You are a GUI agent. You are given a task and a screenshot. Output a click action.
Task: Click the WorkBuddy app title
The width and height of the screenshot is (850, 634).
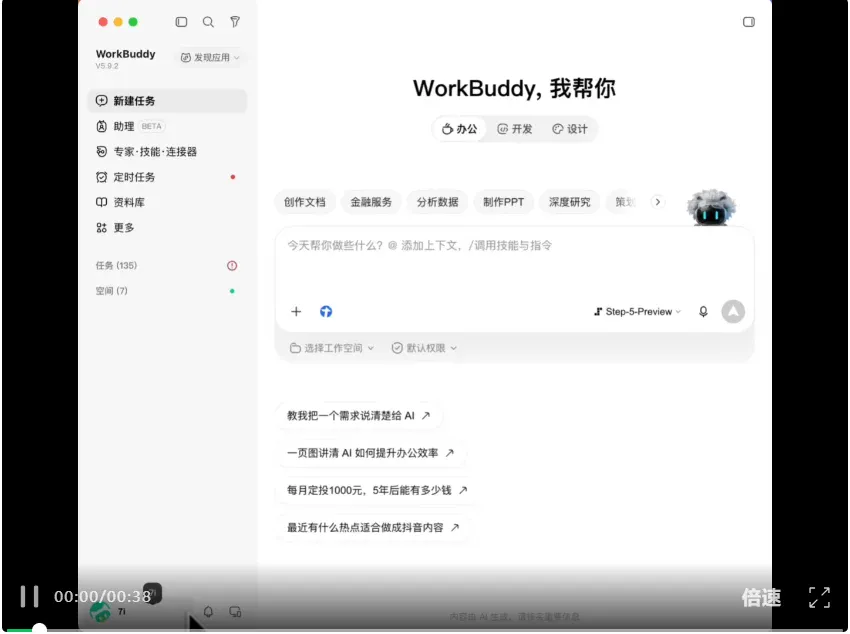point(125,54)
